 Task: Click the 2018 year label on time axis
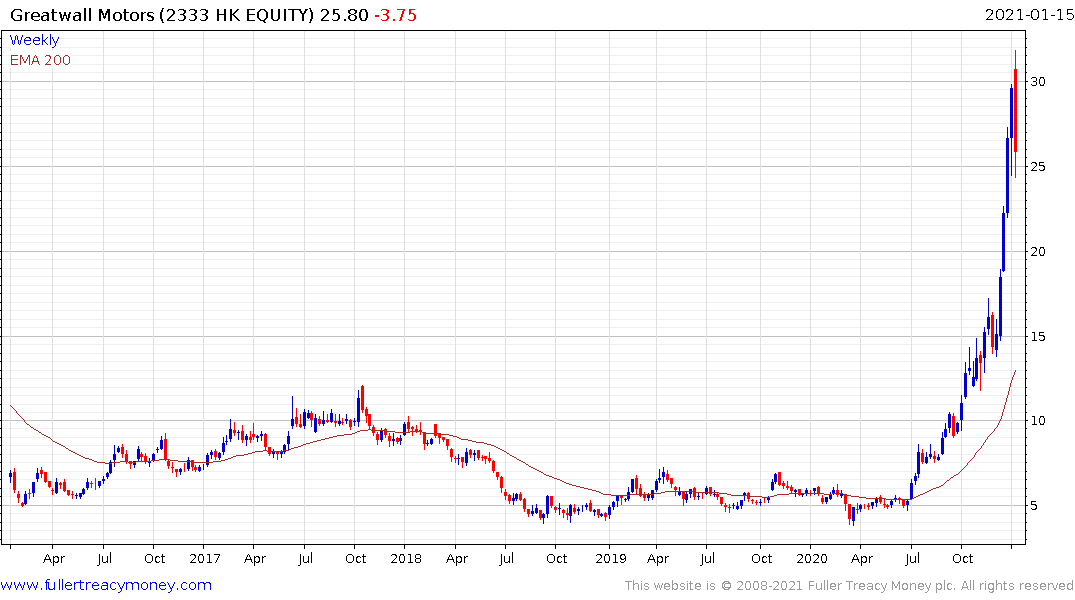[406, 559]
